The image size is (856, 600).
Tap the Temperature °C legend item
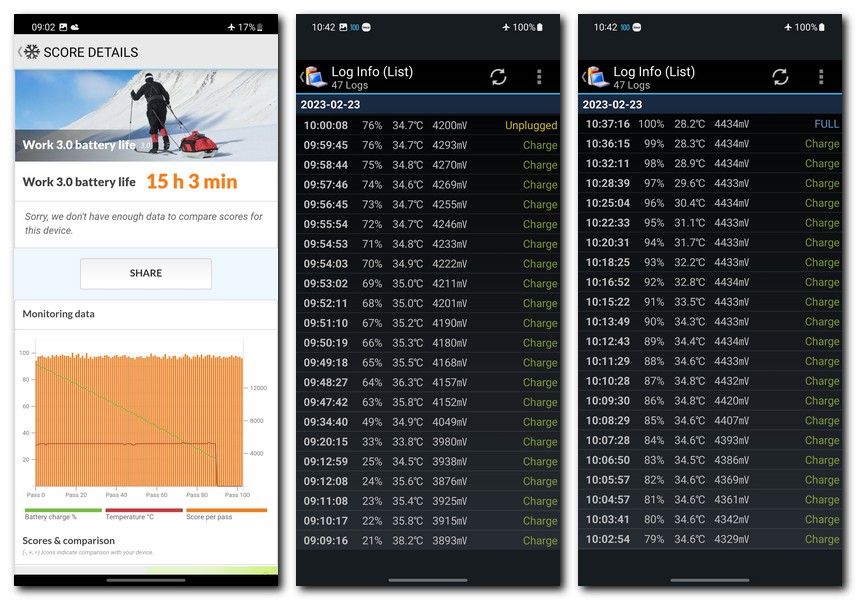129,515
